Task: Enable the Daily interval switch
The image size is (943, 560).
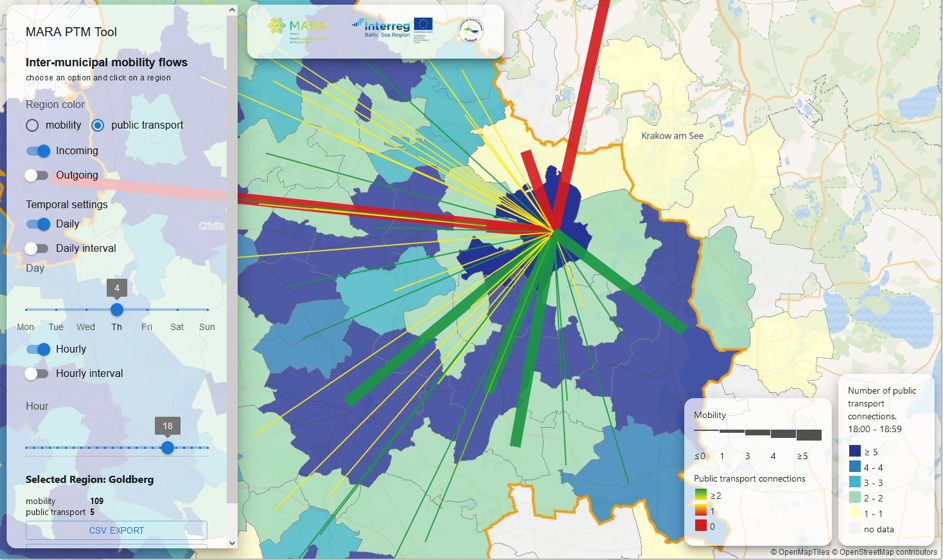Action: click(x=37, y=248)
